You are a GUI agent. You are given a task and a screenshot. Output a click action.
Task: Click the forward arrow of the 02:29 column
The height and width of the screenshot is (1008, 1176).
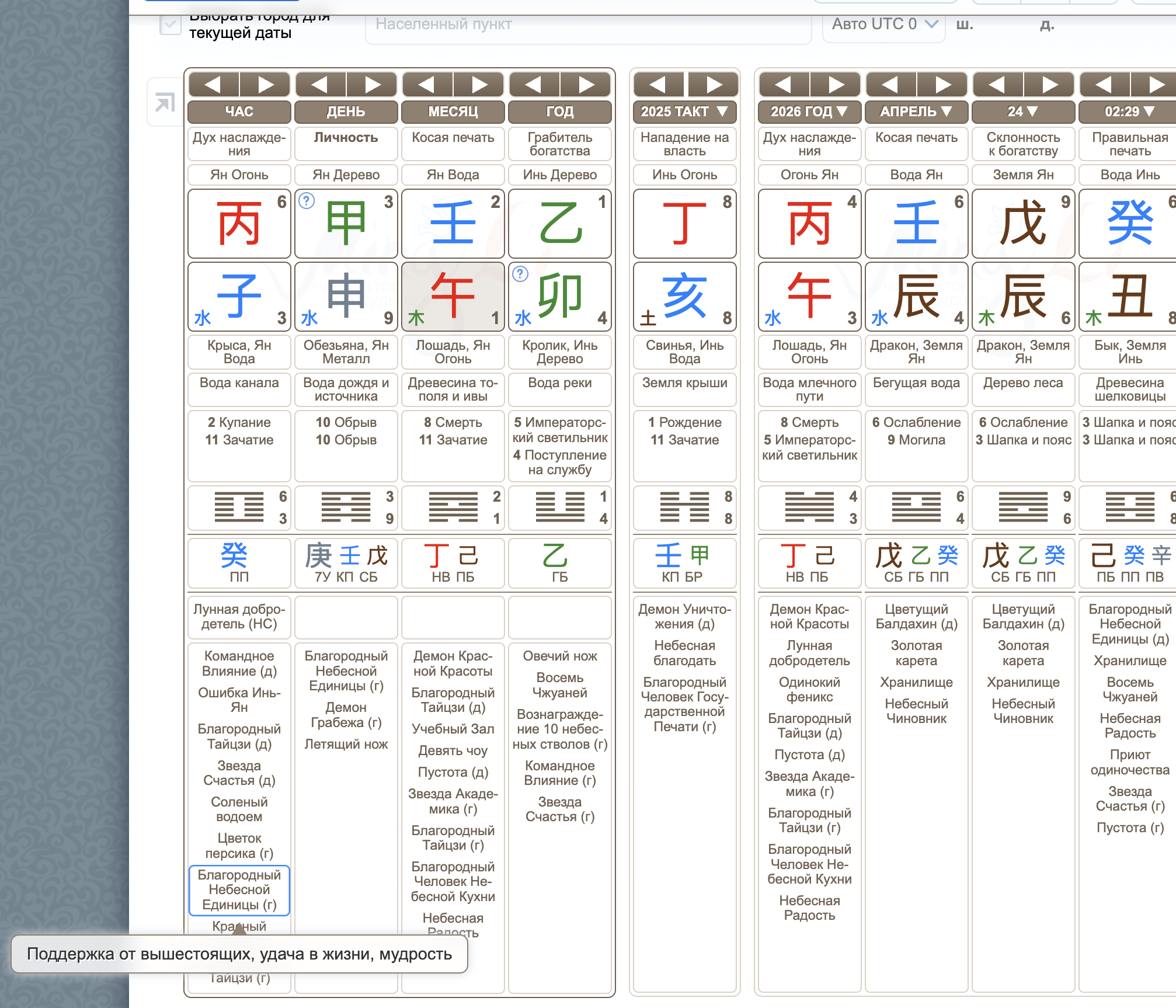click(x=1158, y=84)
